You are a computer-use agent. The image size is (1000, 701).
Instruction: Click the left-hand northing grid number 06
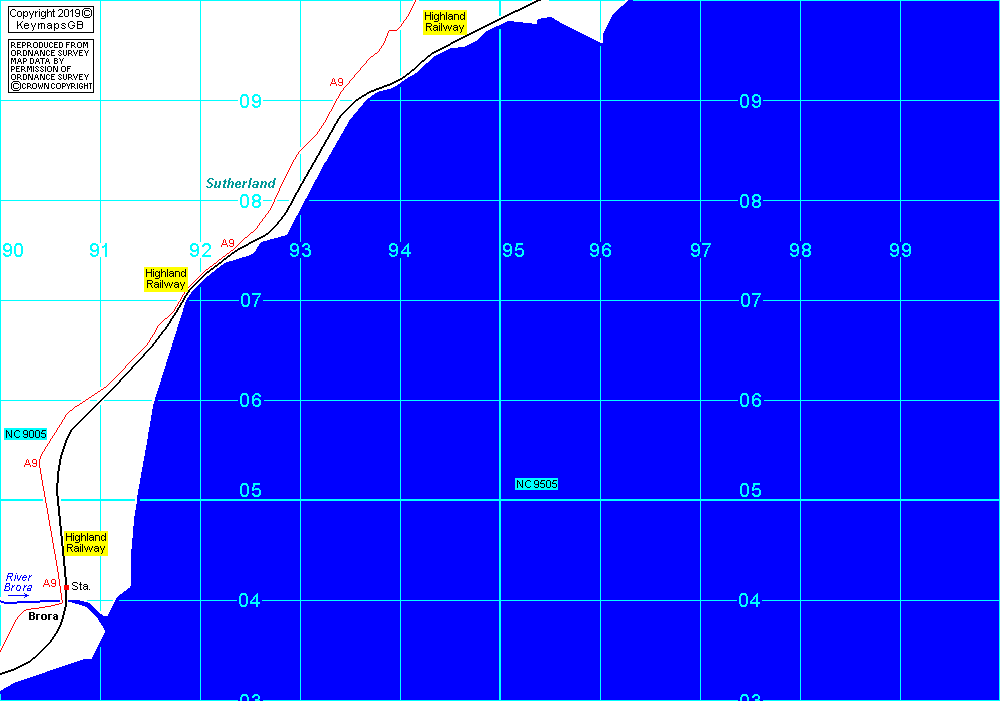(x=250, y=401)
